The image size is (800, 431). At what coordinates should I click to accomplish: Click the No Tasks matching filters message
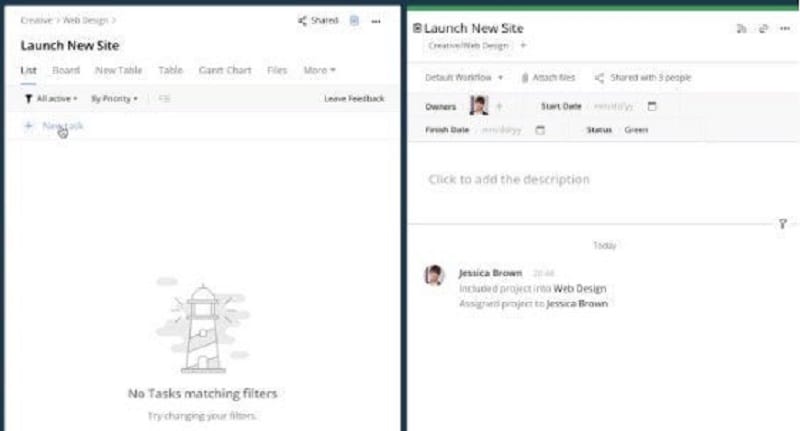[x=203, y=393]
